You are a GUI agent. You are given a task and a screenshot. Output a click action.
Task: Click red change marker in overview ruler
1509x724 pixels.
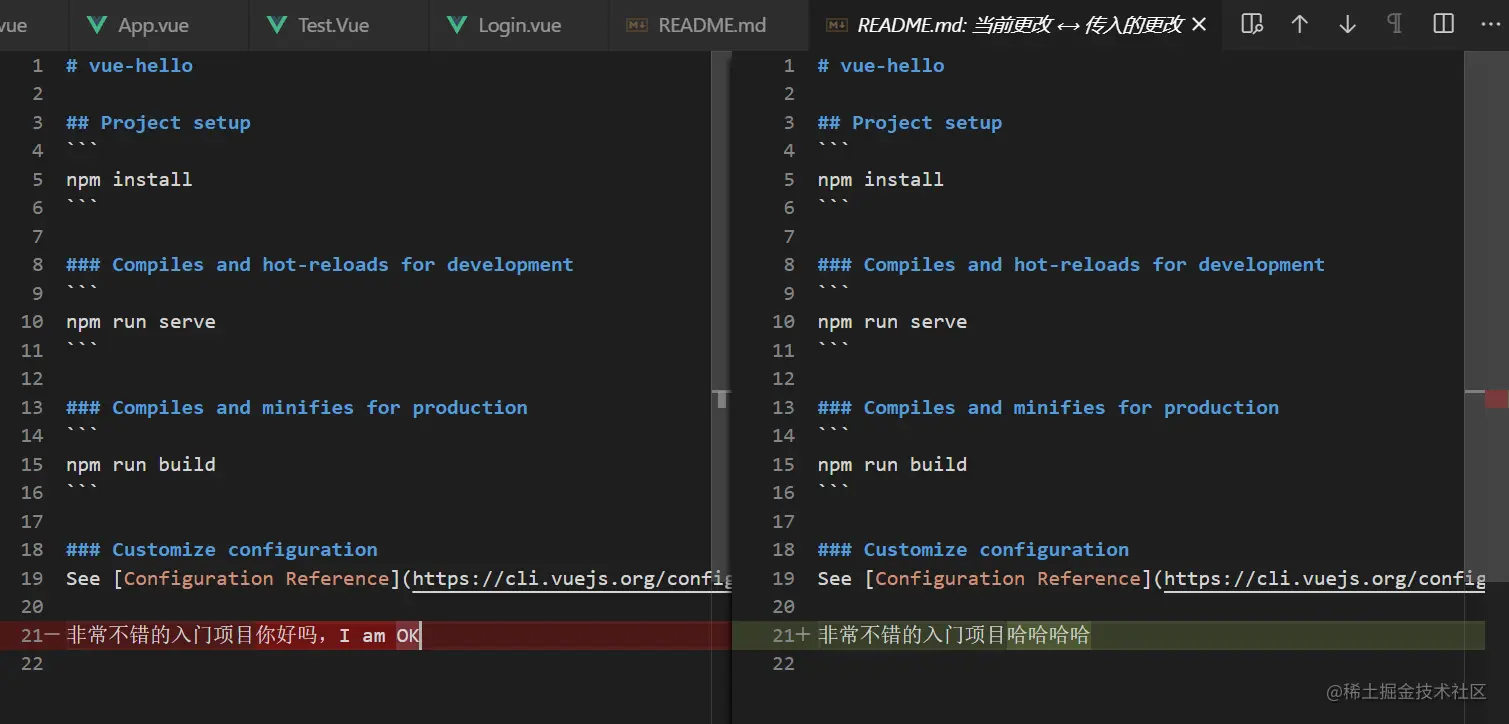1497,399
